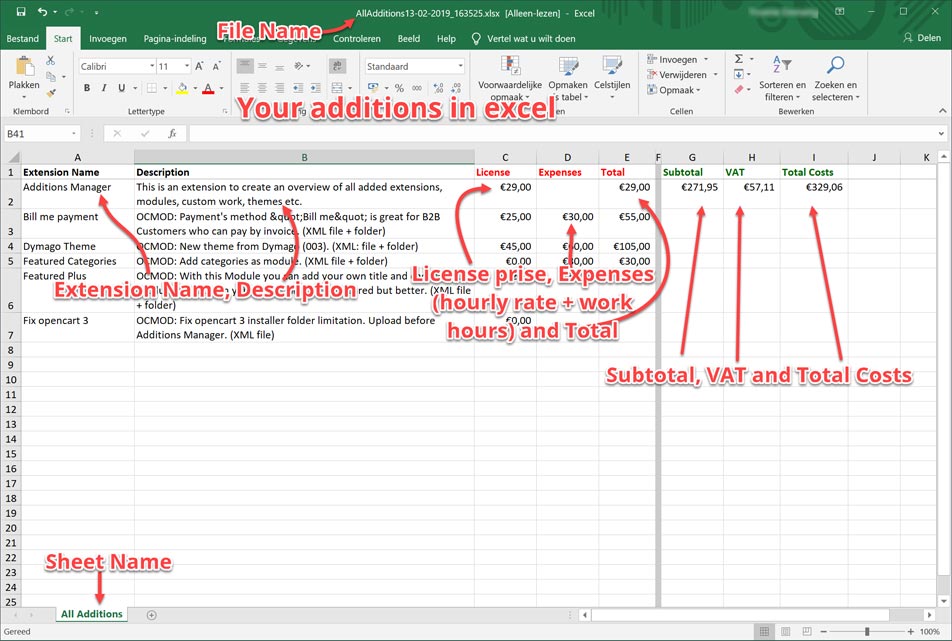The width and height of the screenshot is (952, 641).
Task: Click Vertel wat u wilt doen search
Action: (523, 38)
